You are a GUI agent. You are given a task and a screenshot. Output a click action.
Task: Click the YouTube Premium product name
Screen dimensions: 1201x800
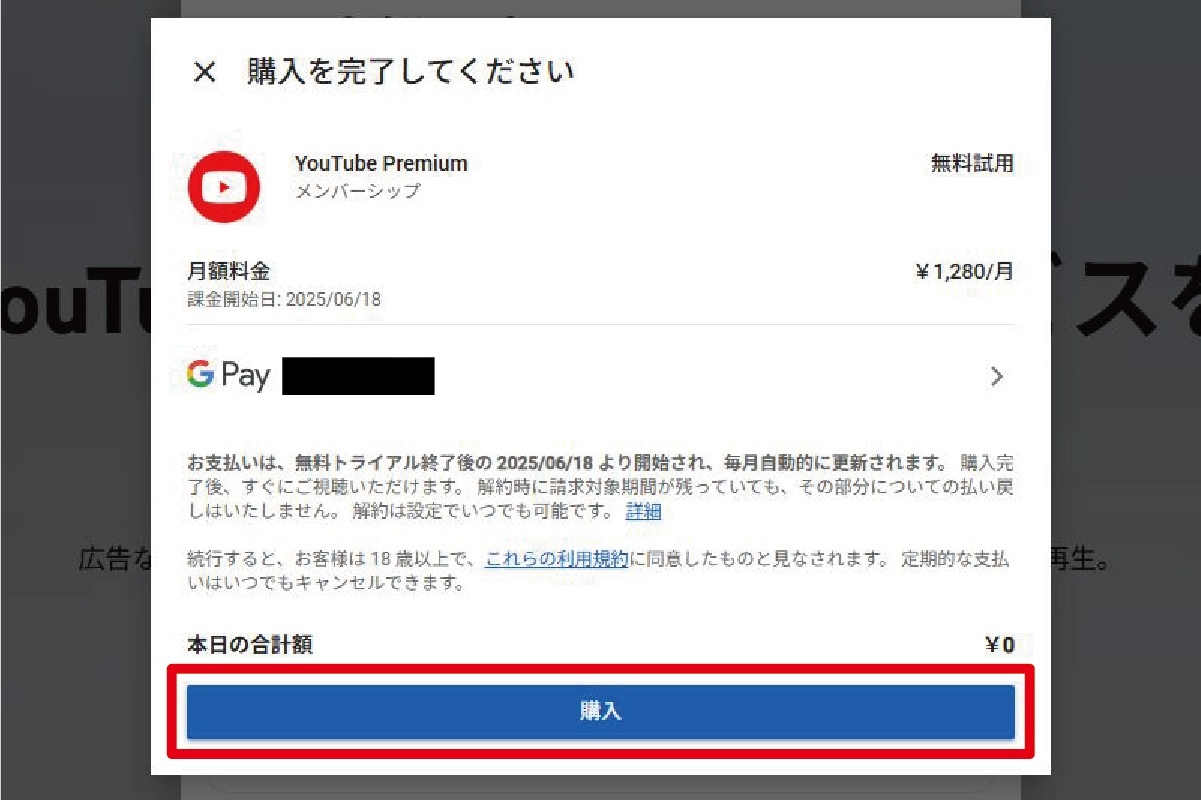[381, 164]
